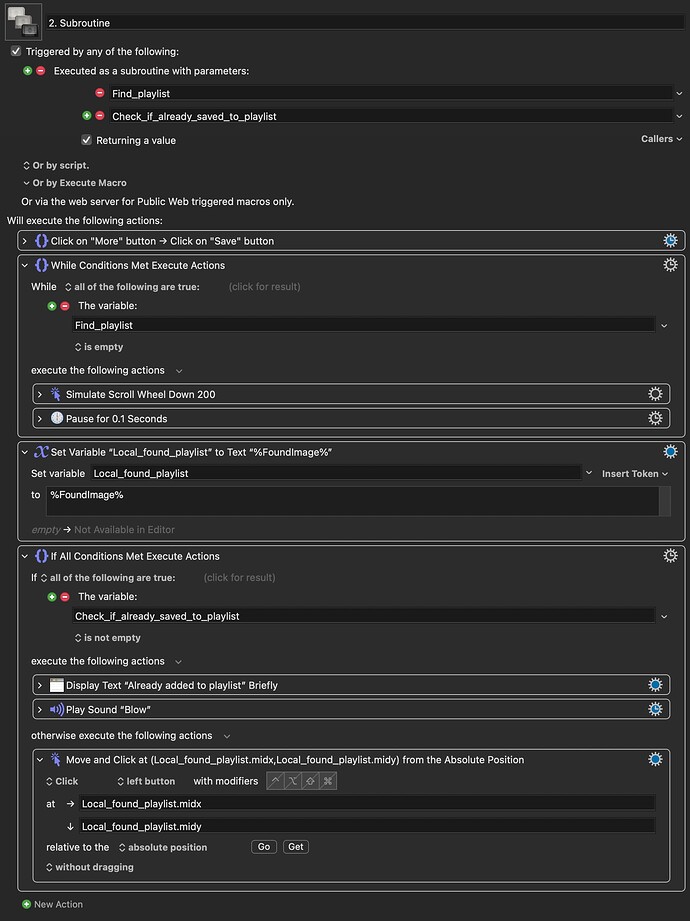The width and height of the screenshot is (690, 921).
Task: Uncheck the "Returning a value" checkbox
Action: (86, 140)
